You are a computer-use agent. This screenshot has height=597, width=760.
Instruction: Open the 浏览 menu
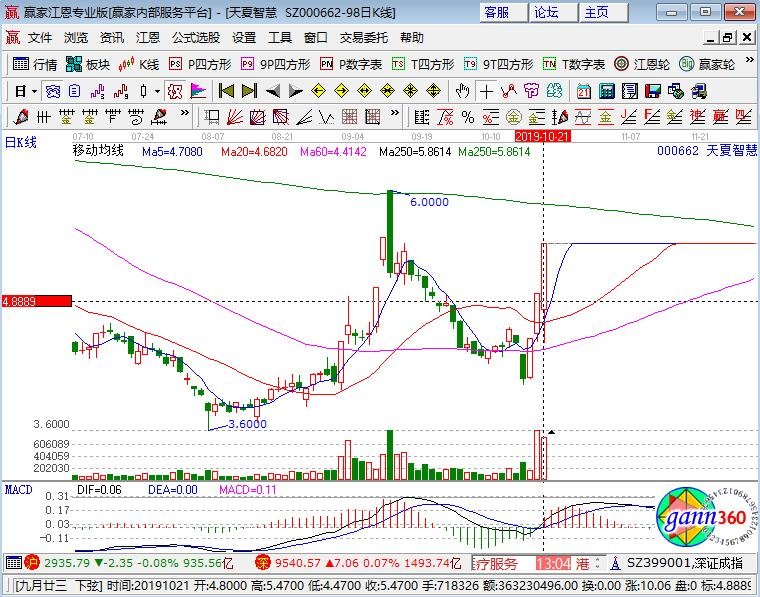tap(76, 38)
